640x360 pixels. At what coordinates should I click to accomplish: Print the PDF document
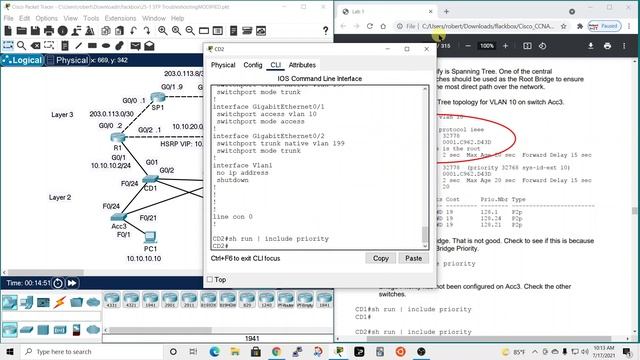pos(607,46)
